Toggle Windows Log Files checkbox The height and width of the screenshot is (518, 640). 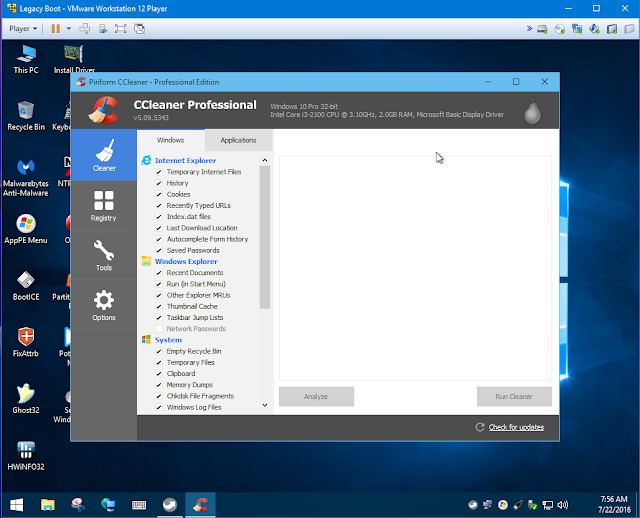pos(159,407)
